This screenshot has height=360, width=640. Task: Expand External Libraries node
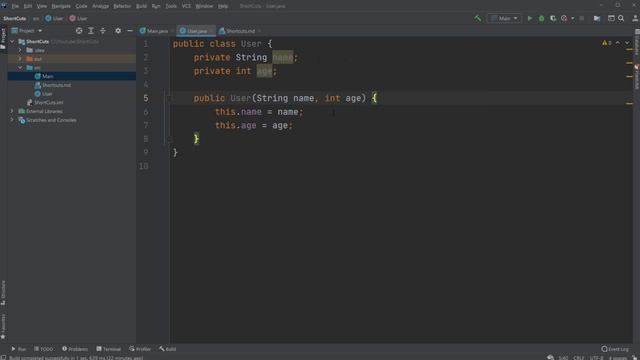point(12,111)
